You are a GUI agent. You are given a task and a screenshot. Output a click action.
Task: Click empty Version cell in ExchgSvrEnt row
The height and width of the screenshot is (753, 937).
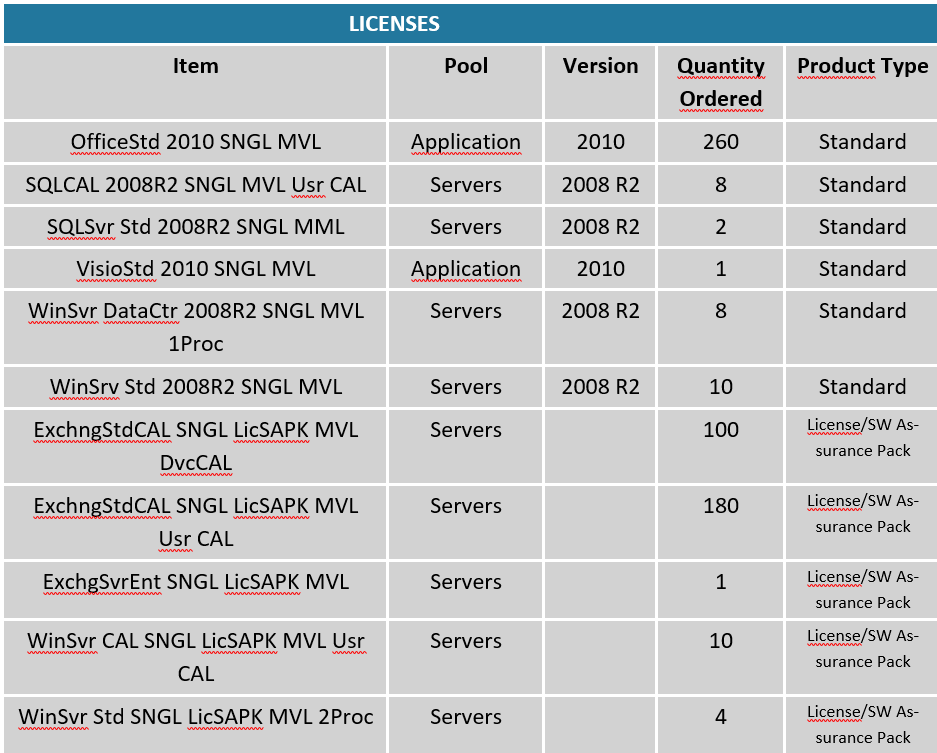[x=600, y=589]
